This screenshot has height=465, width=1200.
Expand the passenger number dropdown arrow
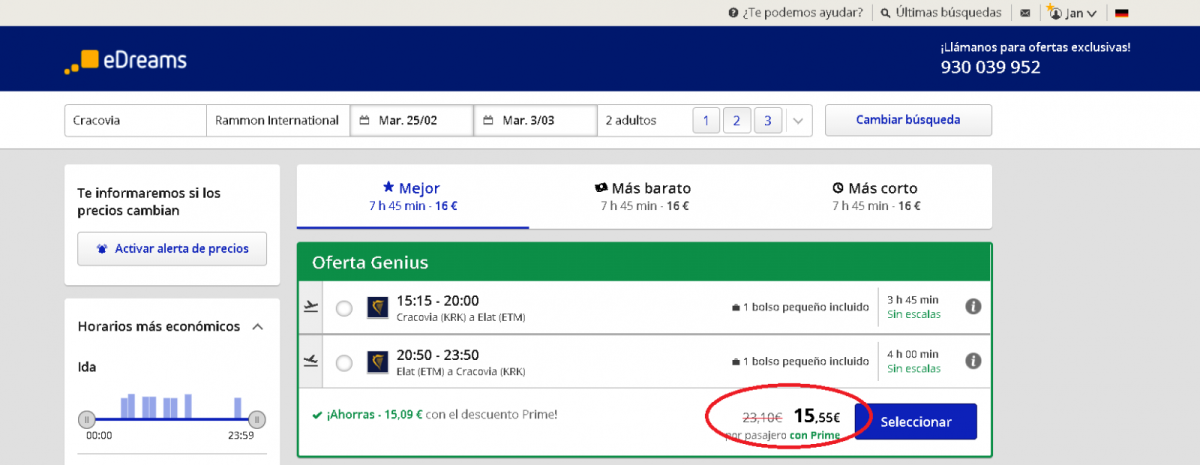point(798,121)
